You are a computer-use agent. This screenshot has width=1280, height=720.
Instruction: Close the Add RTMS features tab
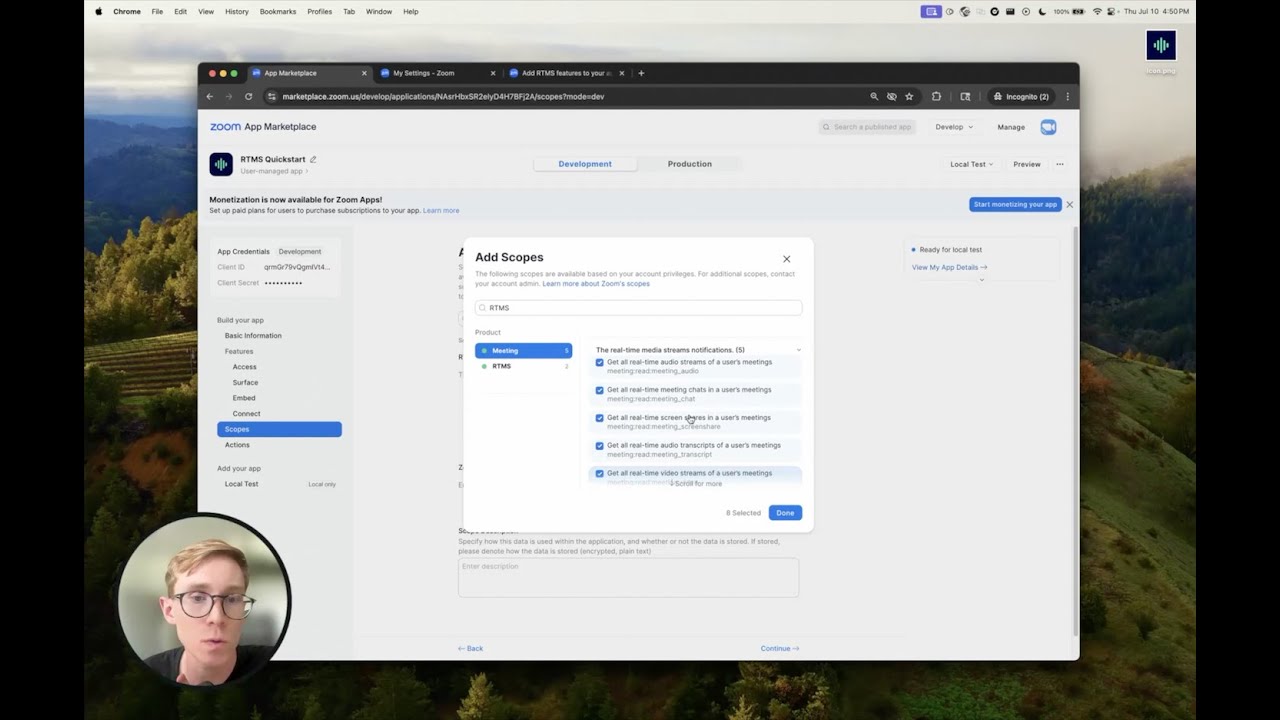point(622,73)
